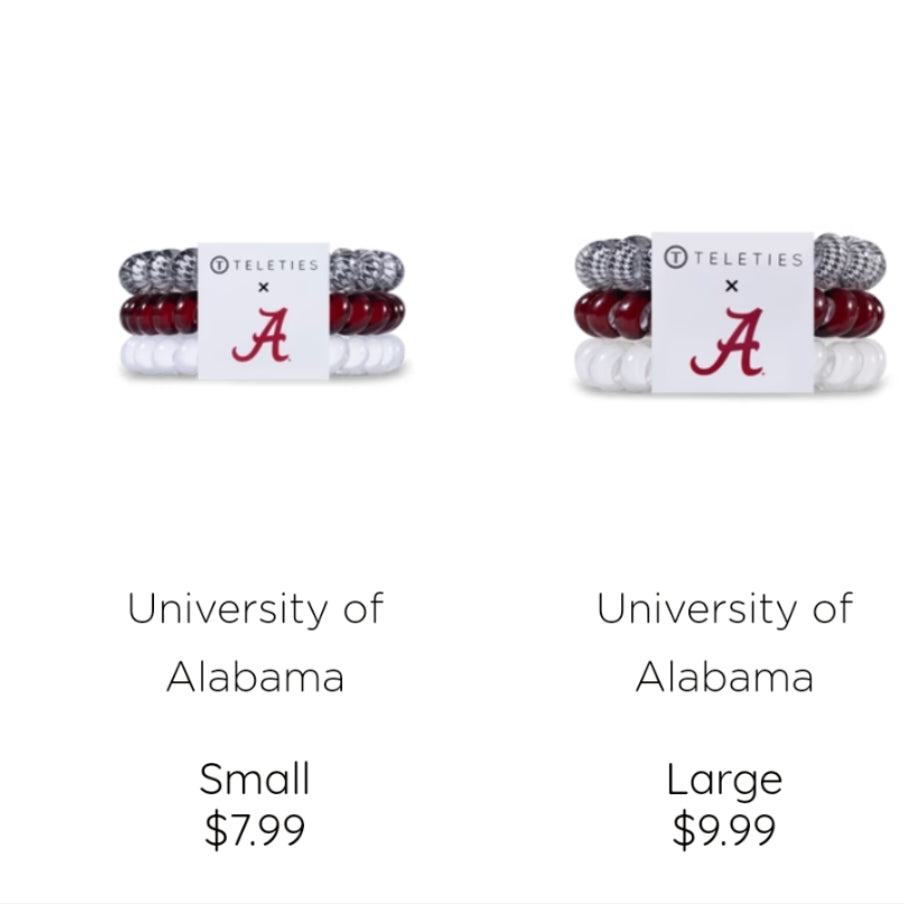The image size is (904, 904).
Task: Click the white hair tie in small pack
Action: [160, 355]
